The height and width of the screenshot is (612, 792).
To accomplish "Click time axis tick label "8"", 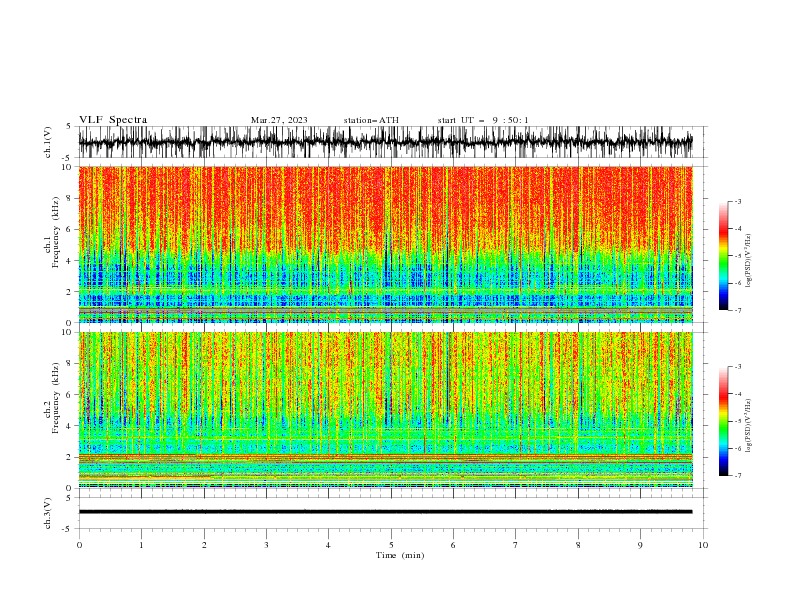I will click(x=578, y=545).
